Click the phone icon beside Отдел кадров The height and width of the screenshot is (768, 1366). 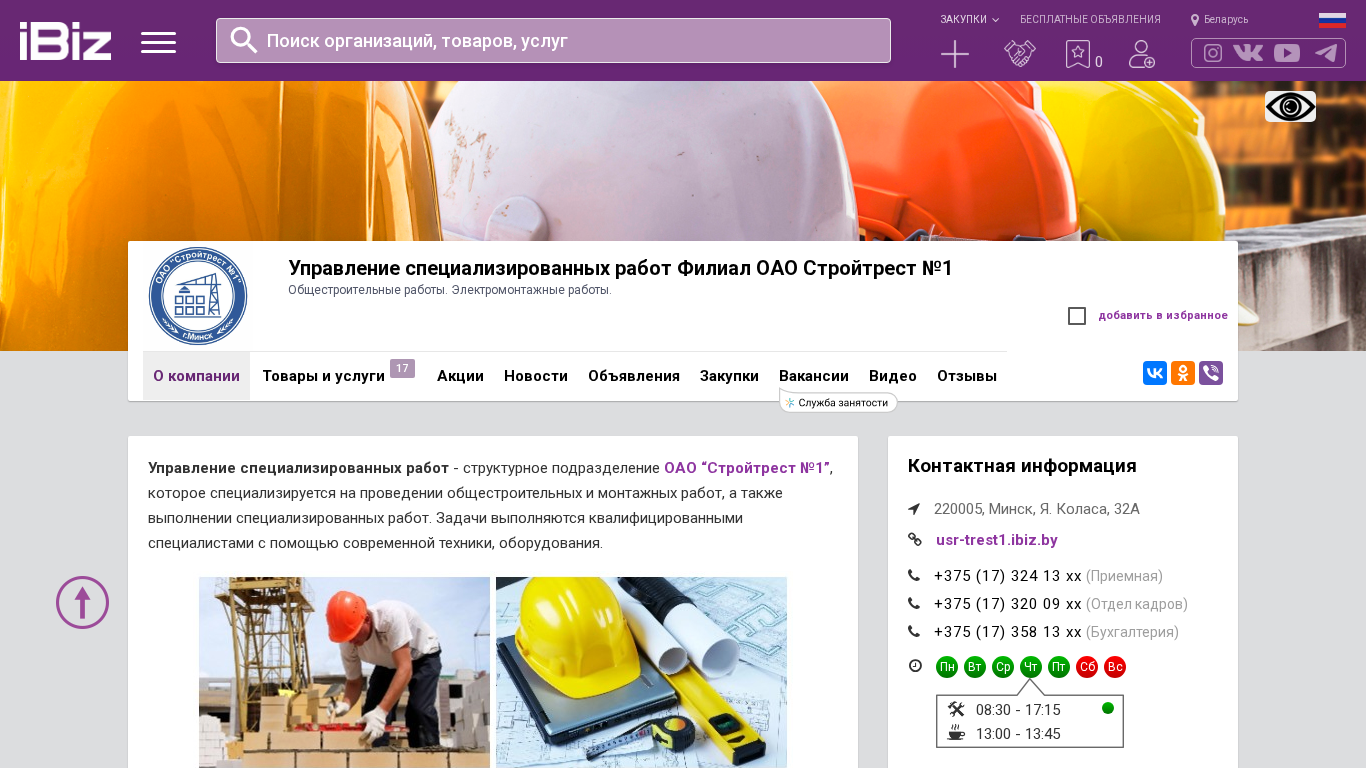(x=914, y=604)
